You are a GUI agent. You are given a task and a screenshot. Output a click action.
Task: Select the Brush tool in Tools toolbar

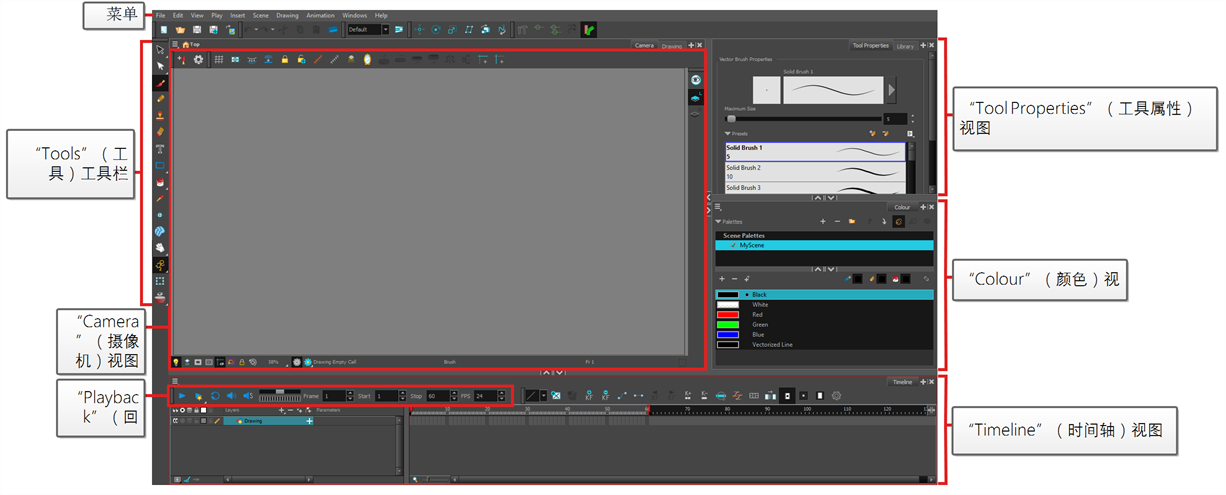coord(160,83)
